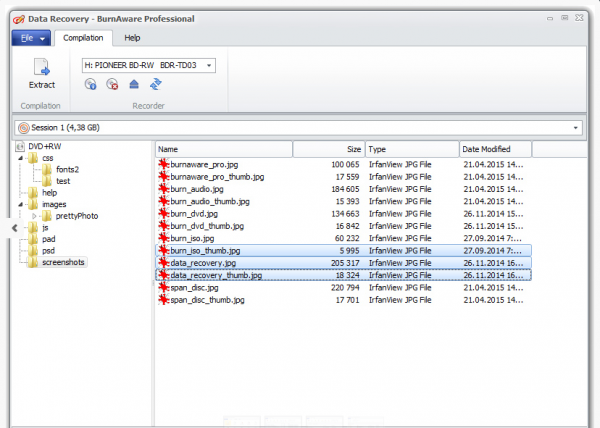The image size is (600, 428).
Task: Open the H: PIONEER BD-RW drive dropdown
Action: [x=149, y=65]
